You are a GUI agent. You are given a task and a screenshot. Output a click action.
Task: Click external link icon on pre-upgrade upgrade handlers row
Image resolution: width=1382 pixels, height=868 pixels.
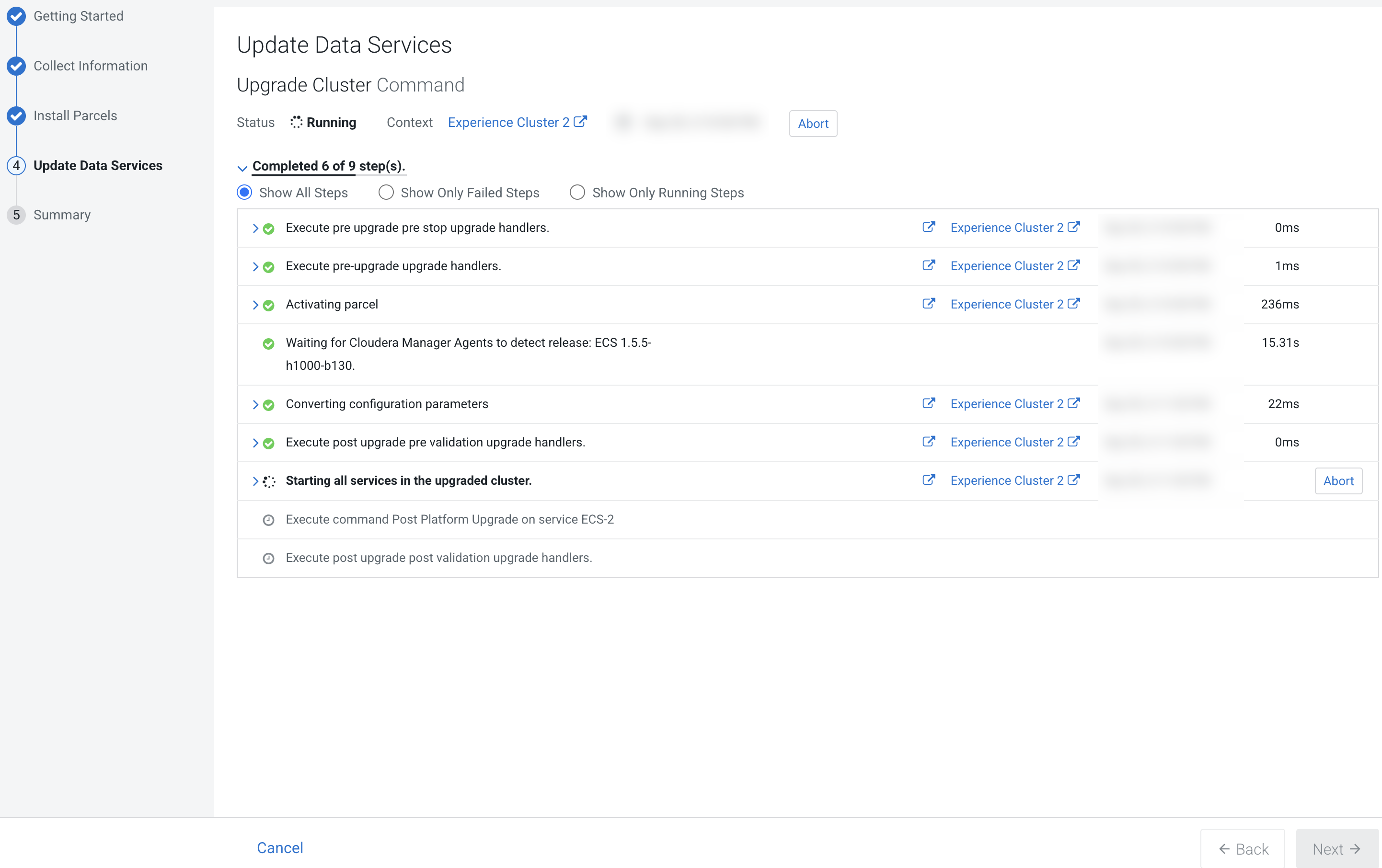(x=928, y=265)
